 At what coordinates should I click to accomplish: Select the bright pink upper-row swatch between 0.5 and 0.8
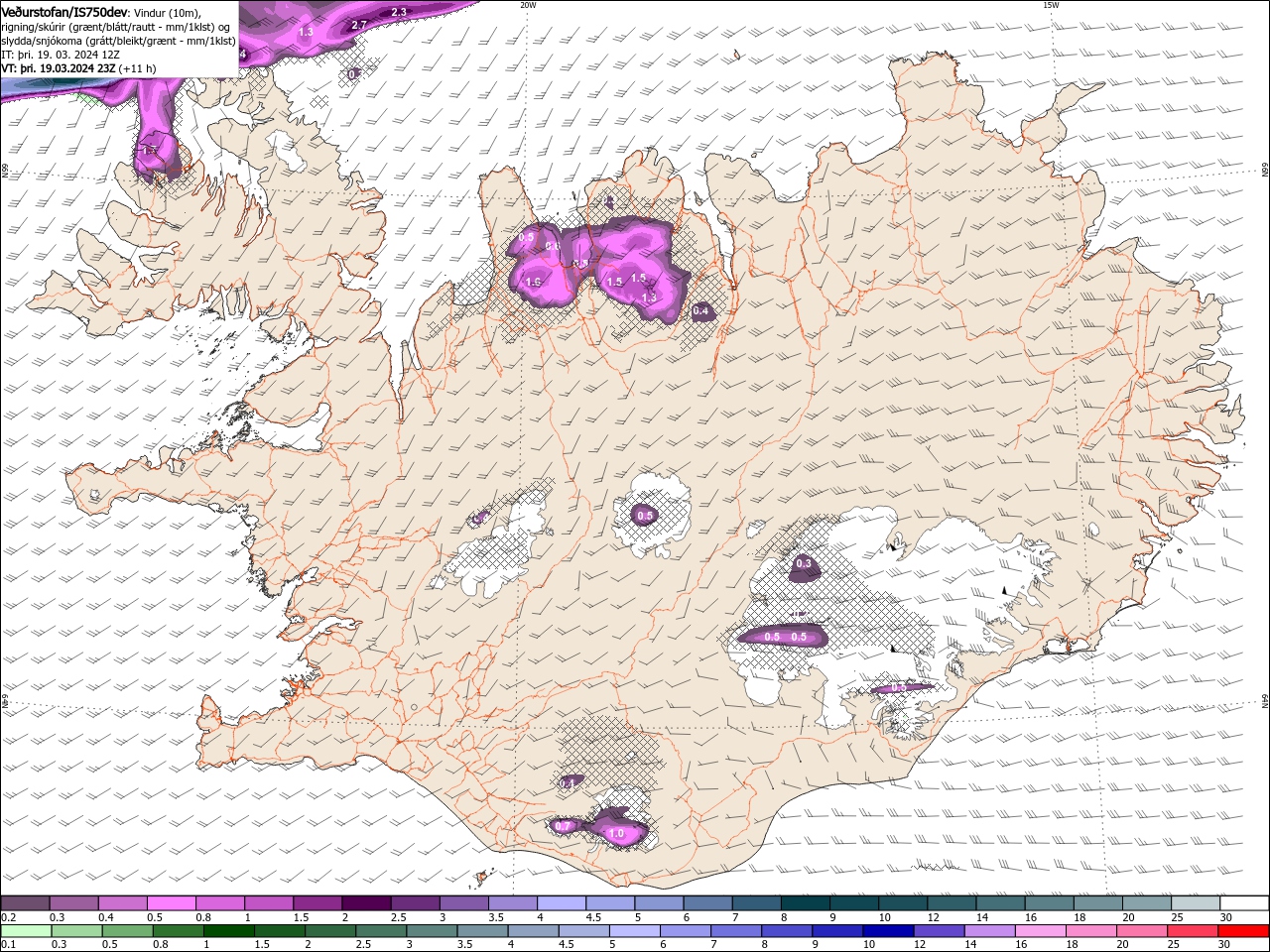(172, 903)
